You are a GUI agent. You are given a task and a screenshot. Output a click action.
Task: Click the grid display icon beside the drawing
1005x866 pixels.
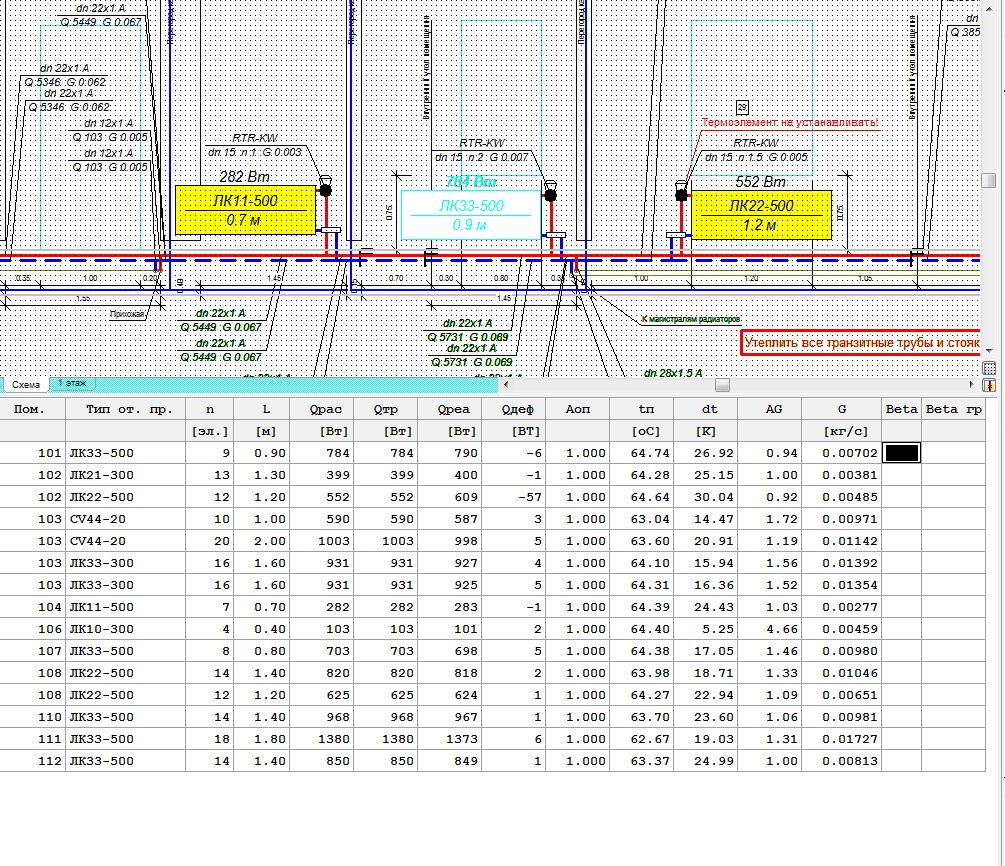click(990, 369)
